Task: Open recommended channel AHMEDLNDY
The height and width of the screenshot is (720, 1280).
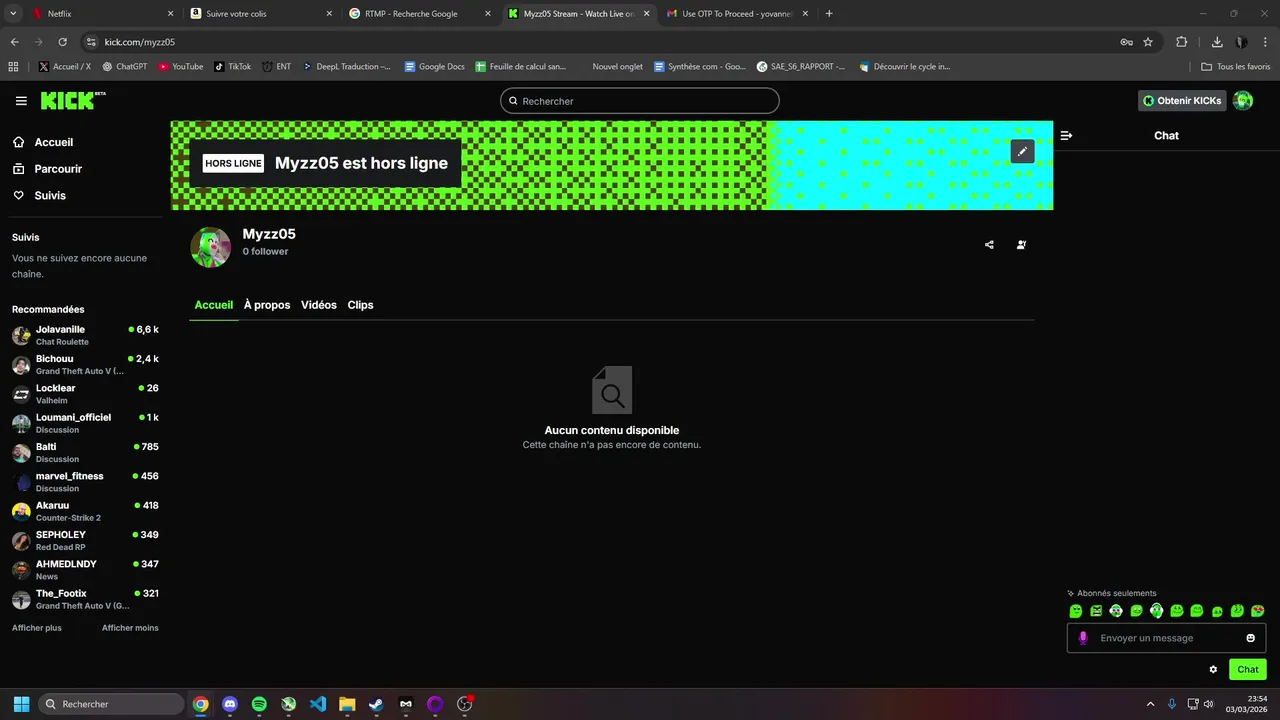Action: 85,569
